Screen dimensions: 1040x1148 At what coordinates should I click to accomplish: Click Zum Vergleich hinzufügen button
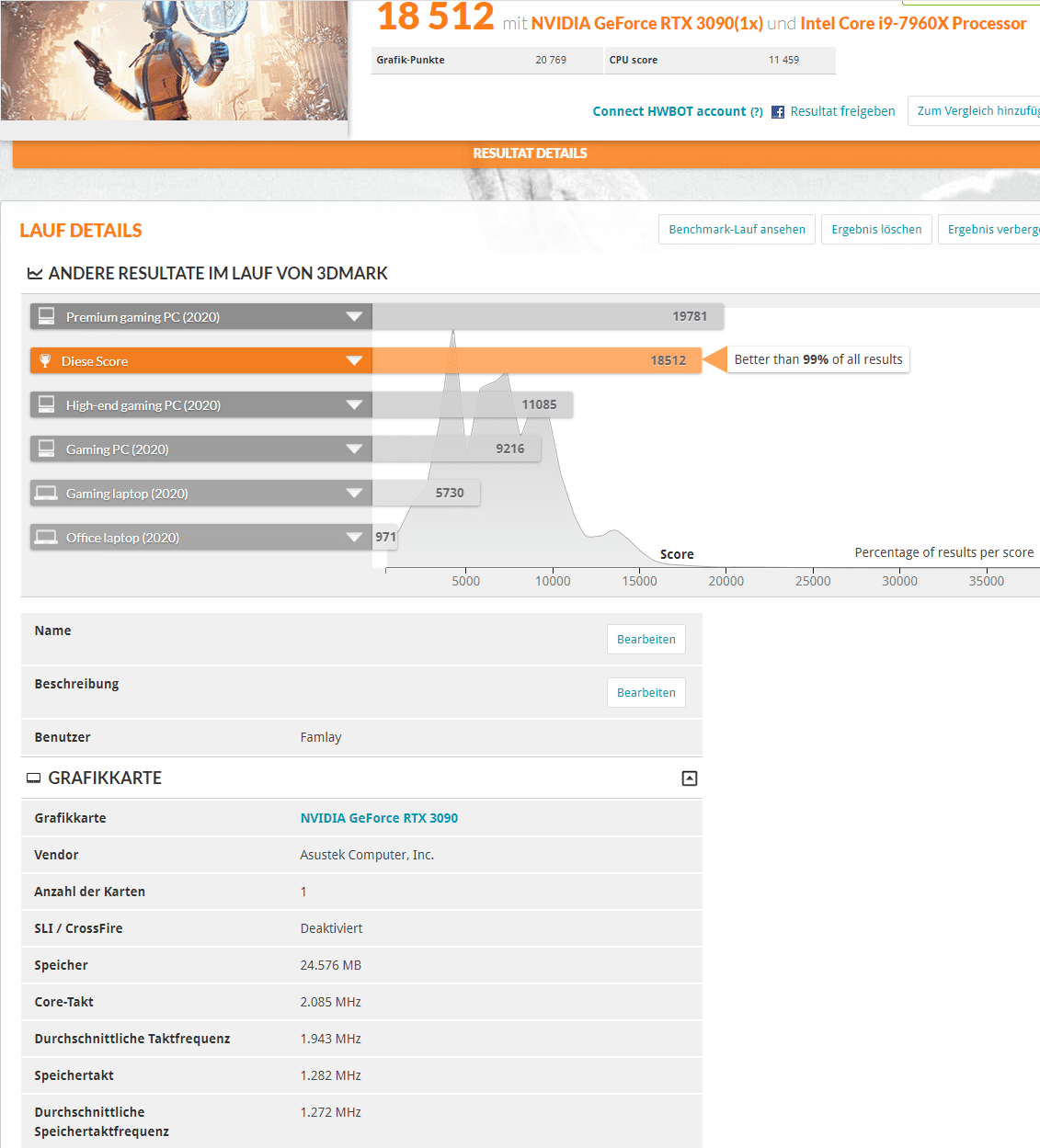tap(976, 110)
